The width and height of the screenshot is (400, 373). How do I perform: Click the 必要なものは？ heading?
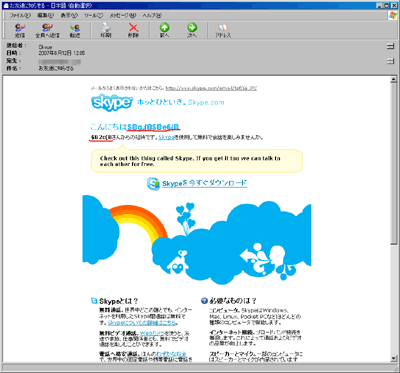point(233,301)
